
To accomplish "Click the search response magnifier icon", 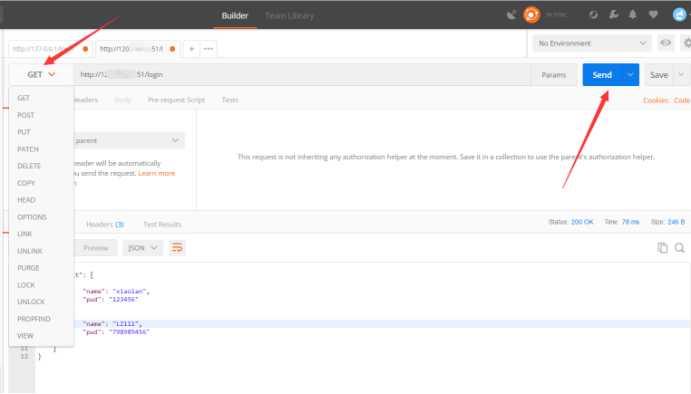I will 680,248.
